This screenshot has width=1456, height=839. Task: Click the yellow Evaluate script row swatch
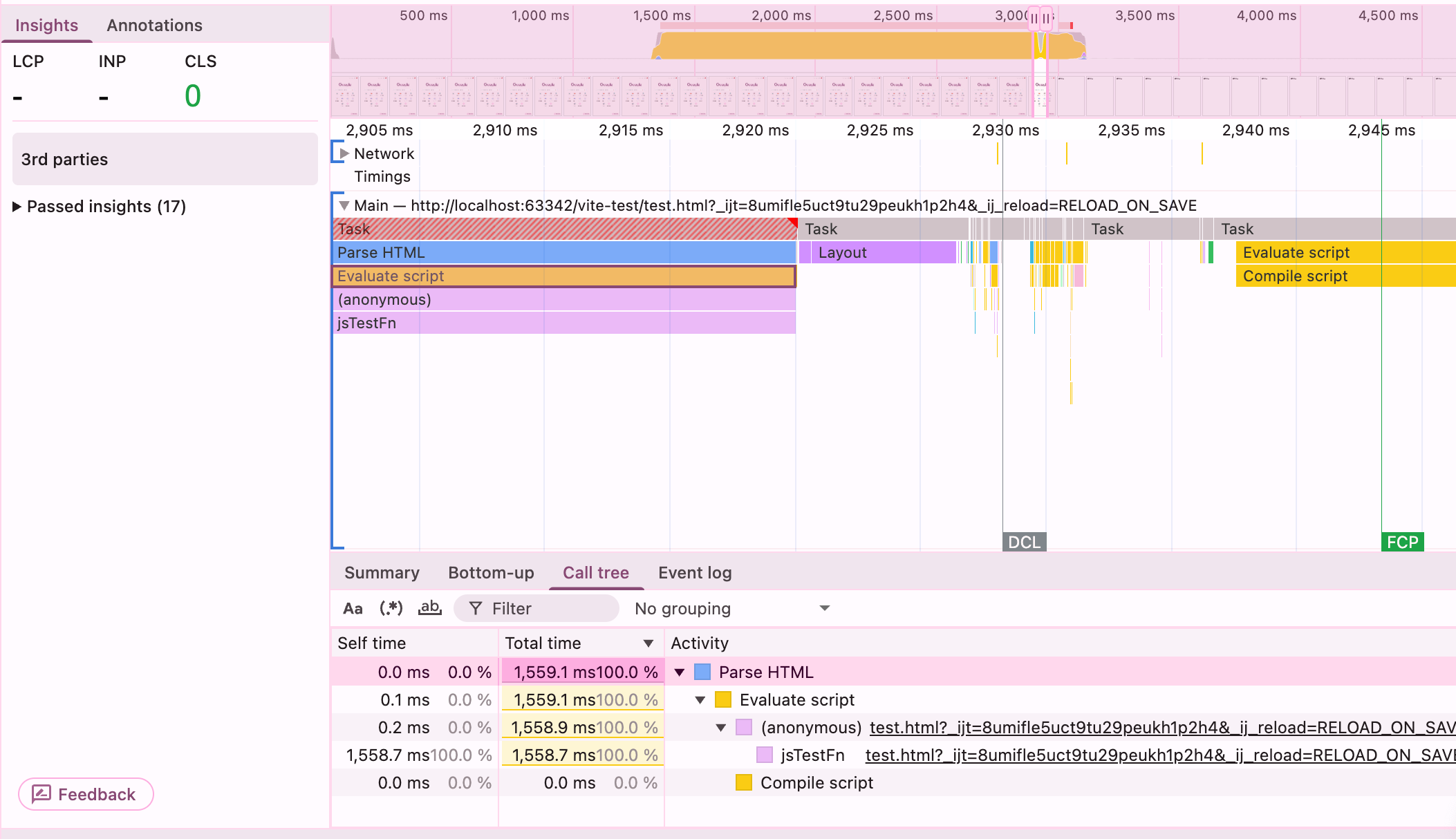pyautogui.click(x=723, y=700)
